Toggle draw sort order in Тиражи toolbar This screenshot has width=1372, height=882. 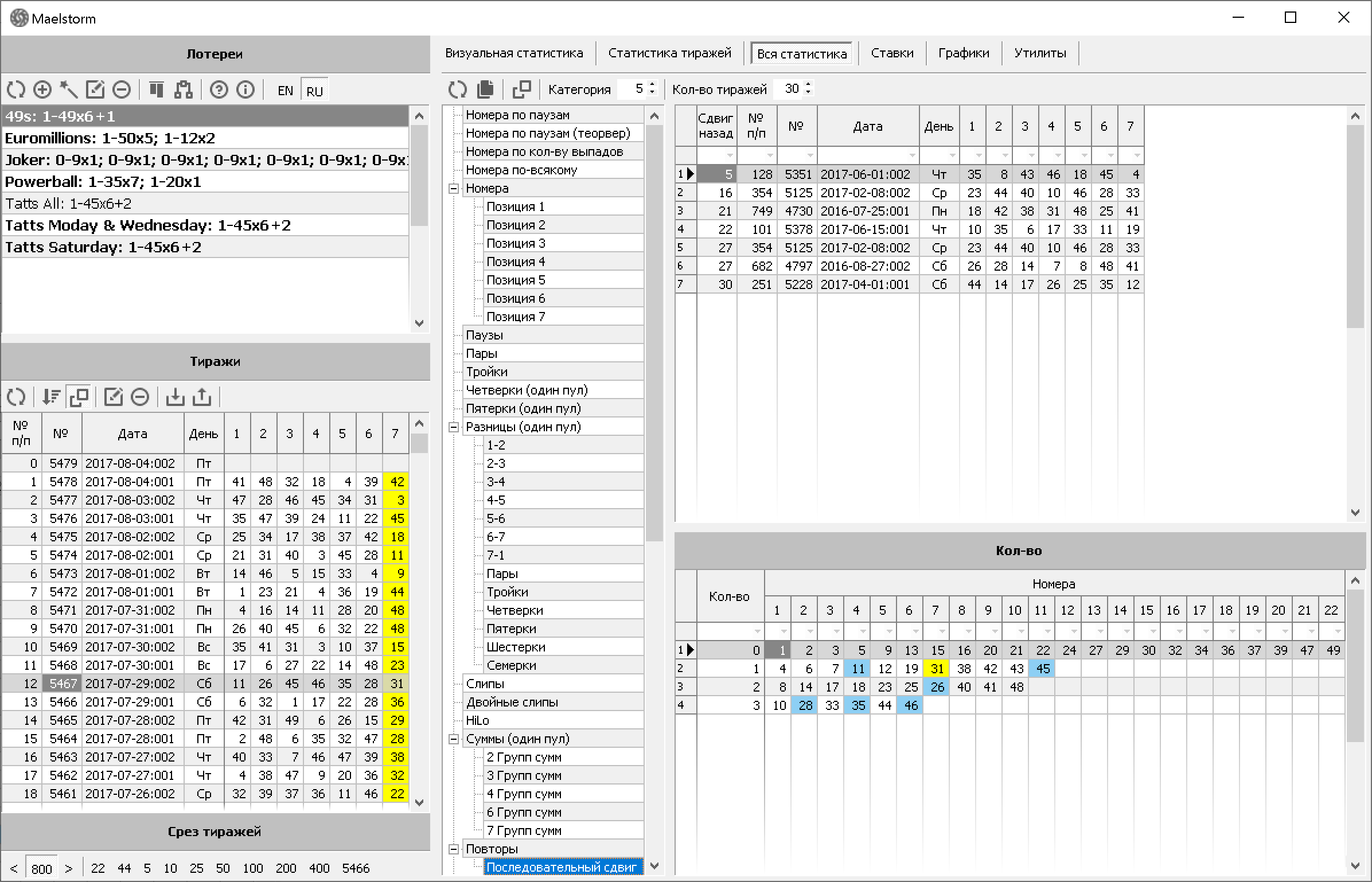[52, 397]
